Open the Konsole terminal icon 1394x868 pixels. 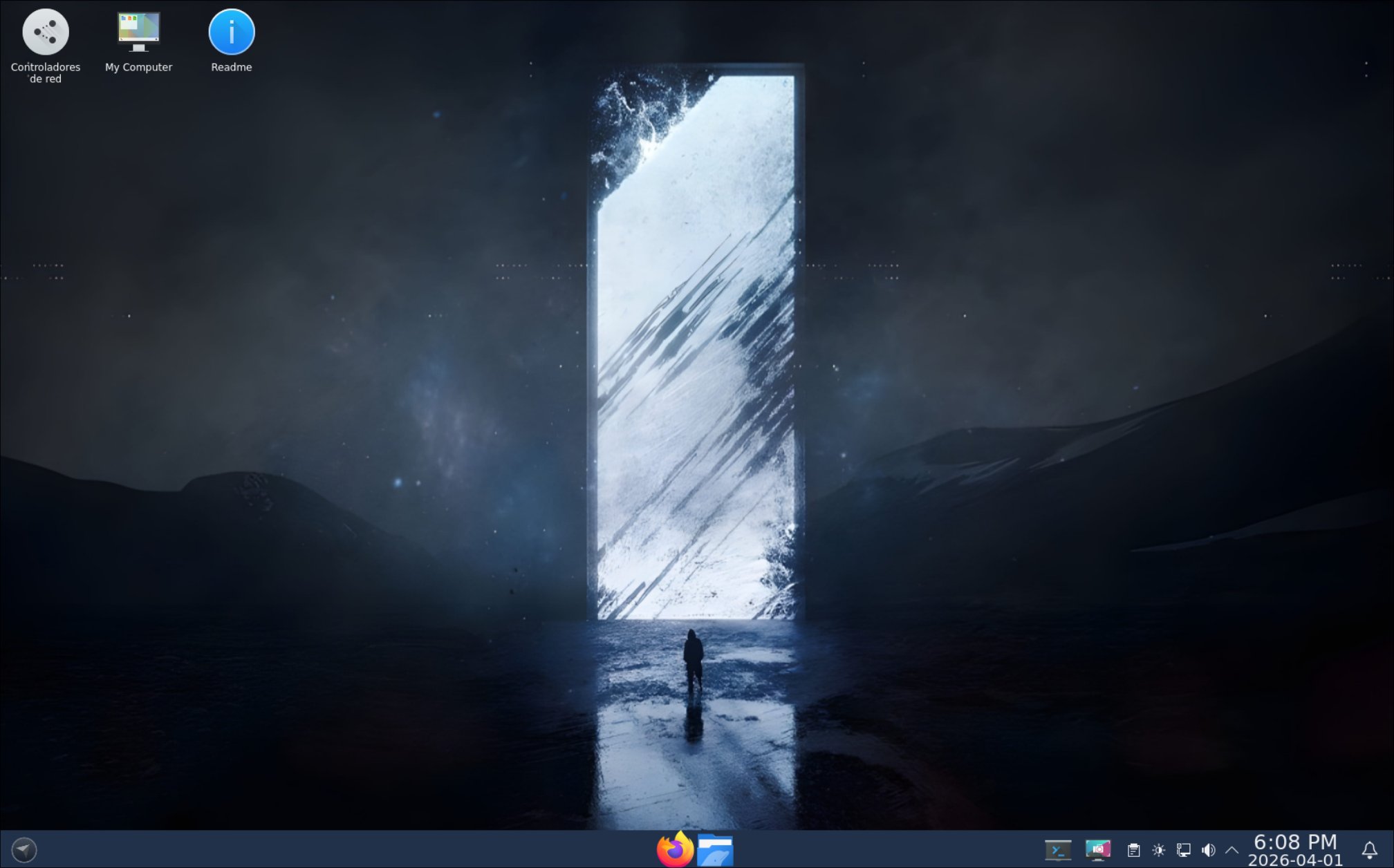point(1057,849)
